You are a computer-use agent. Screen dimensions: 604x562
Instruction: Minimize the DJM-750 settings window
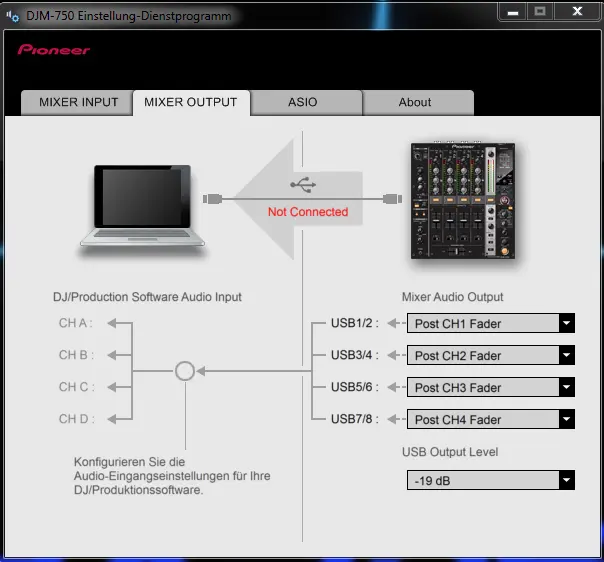[514, 12]
